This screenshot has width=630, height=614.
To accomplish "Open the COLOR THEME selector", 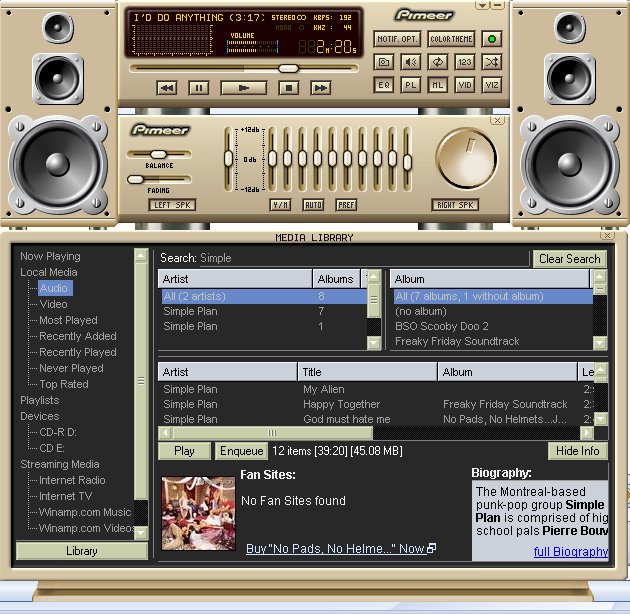I will pyautogui.click(x=451, y=39).
